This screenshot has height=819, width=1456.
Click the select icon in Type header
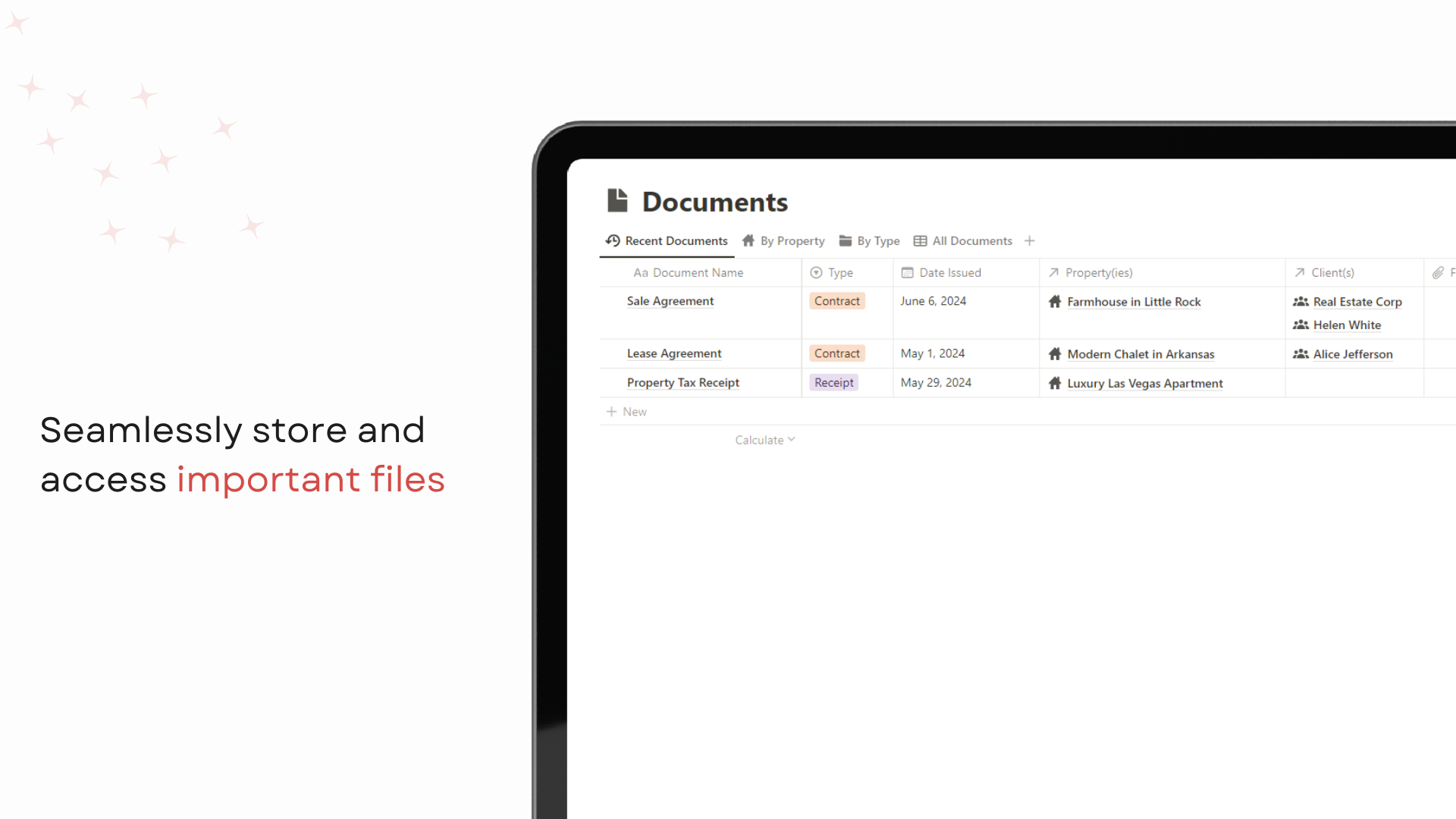click(816, 272)
